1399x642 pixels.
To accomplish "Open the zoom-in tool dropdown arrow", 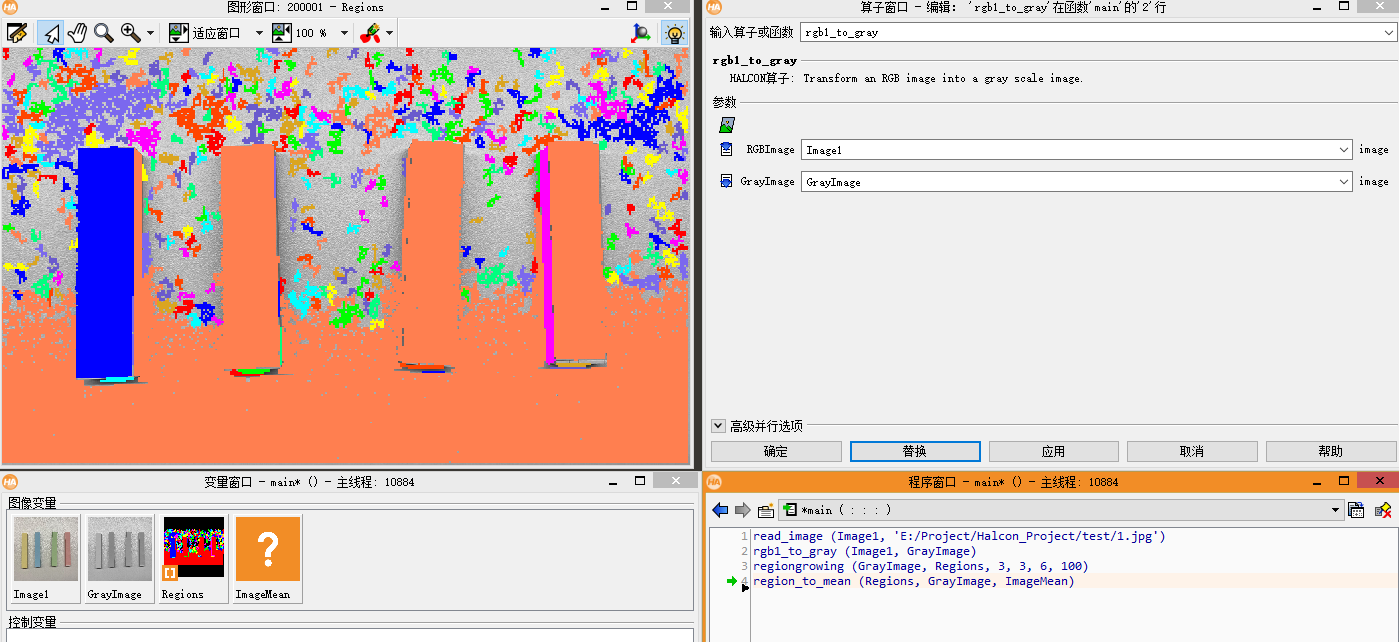I will point(150,33).
